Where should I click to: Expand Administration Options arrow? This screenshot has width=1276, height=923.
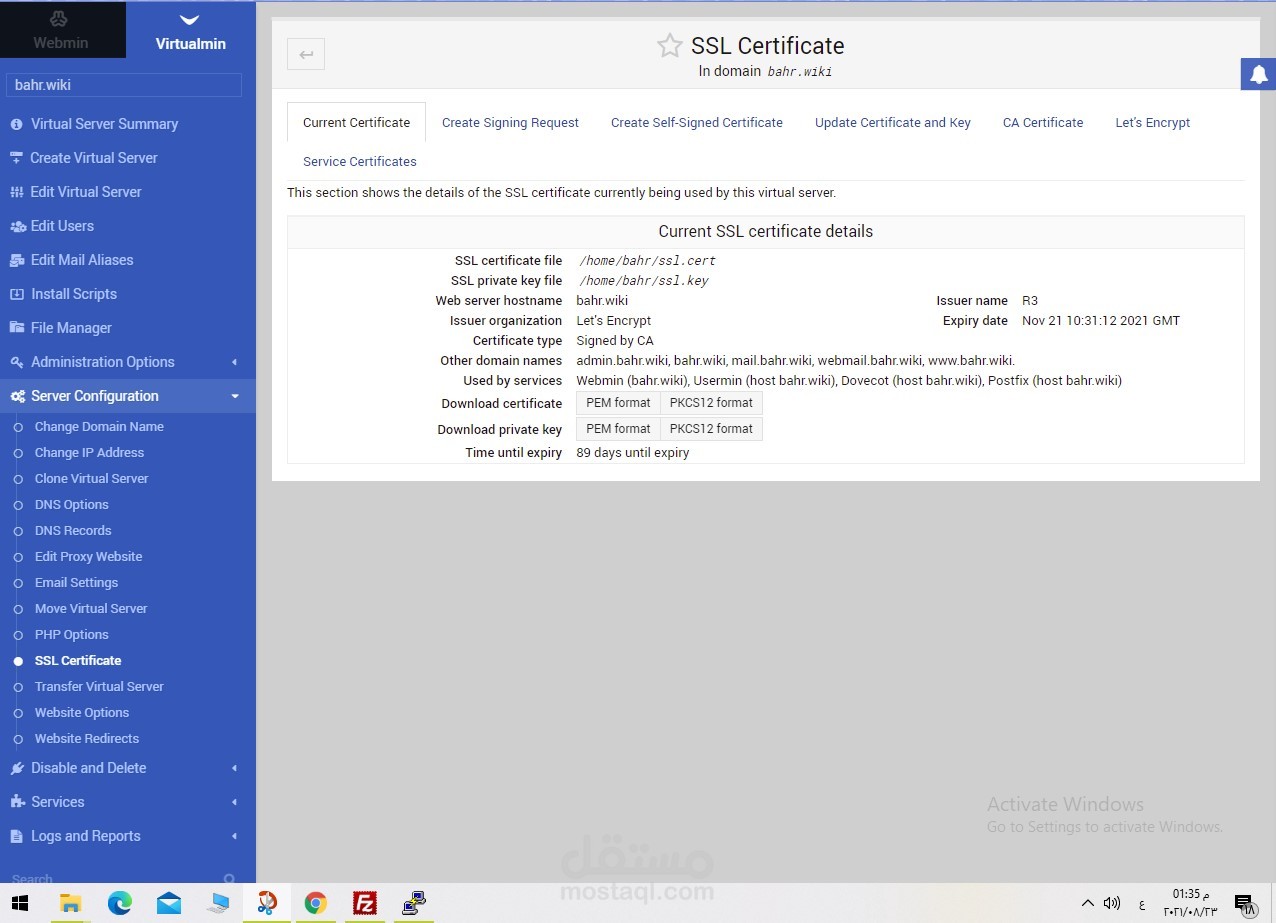coord(234,362)
